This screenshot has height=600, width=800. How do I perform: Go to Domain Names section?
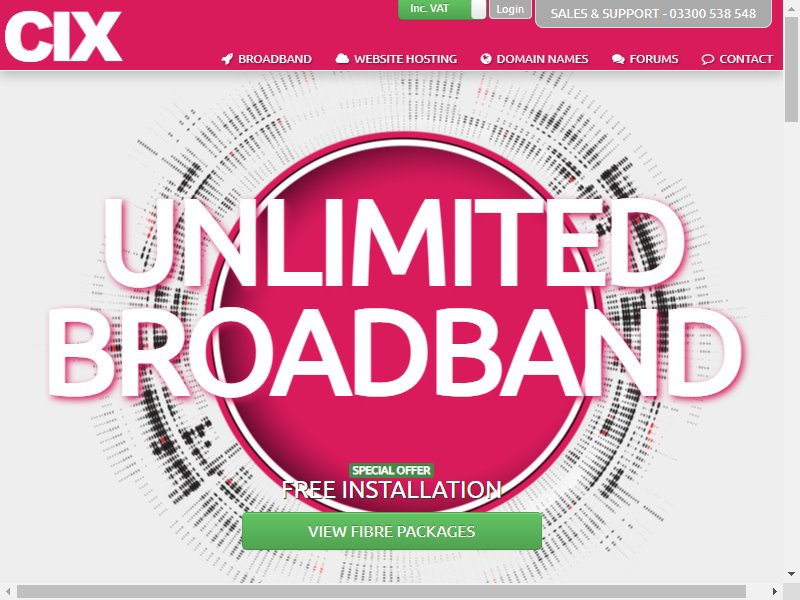[534, 59]
